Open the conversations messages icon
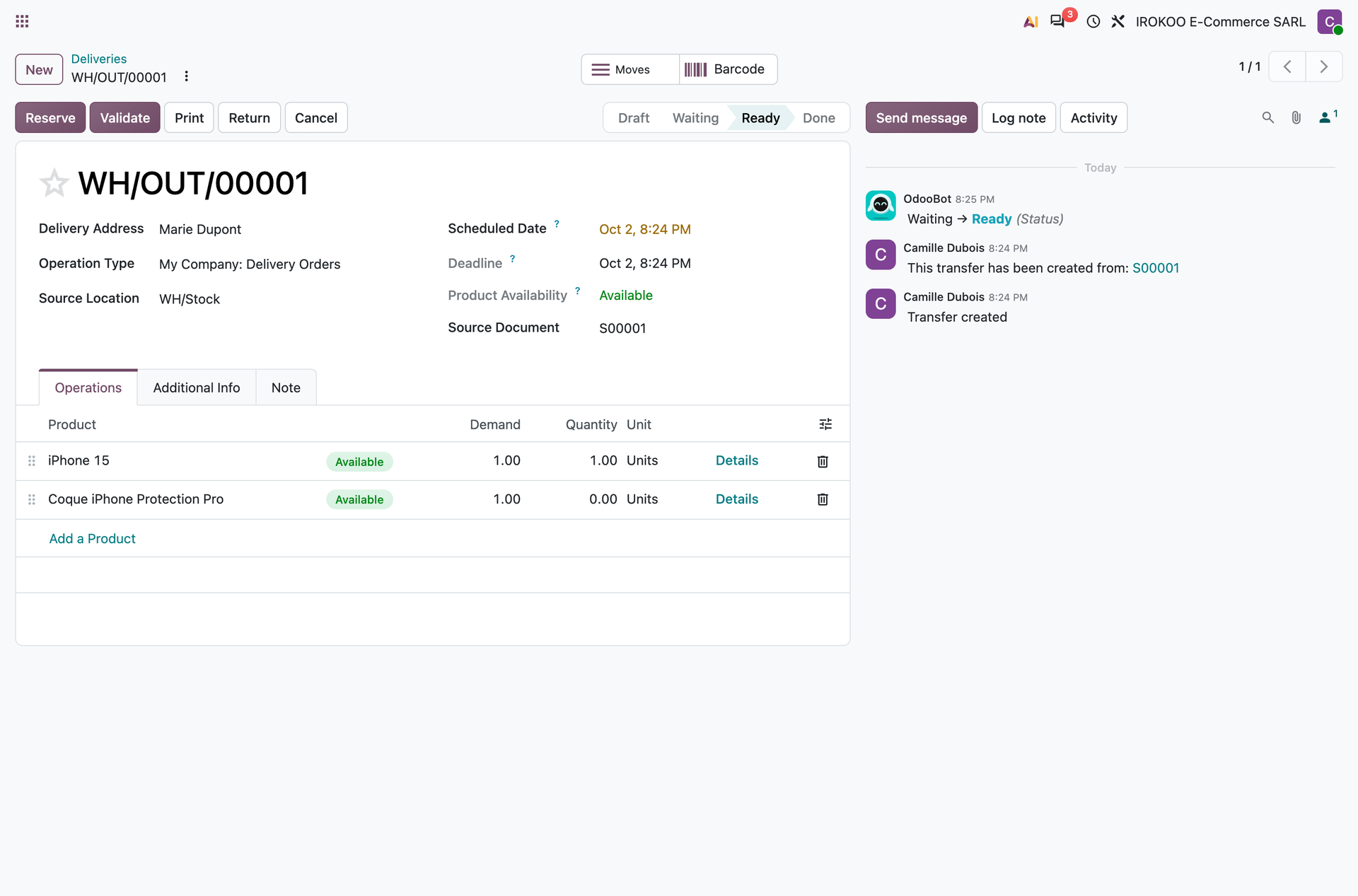1358x896 pixels. pos(1057,21)
